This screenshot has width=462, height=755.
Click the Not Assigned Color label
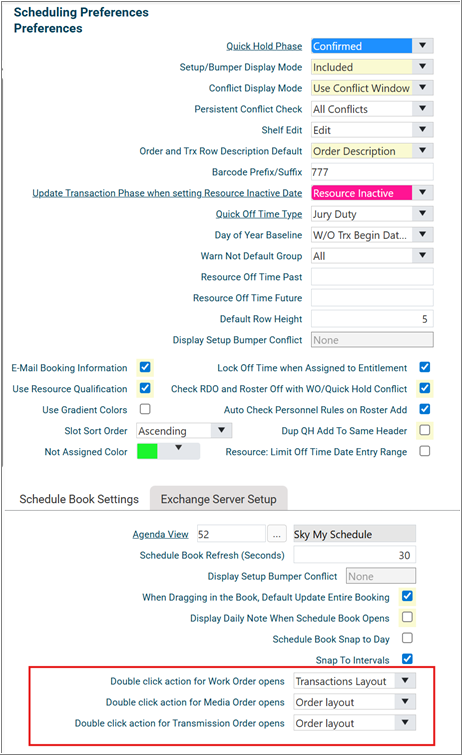(86, 452)
